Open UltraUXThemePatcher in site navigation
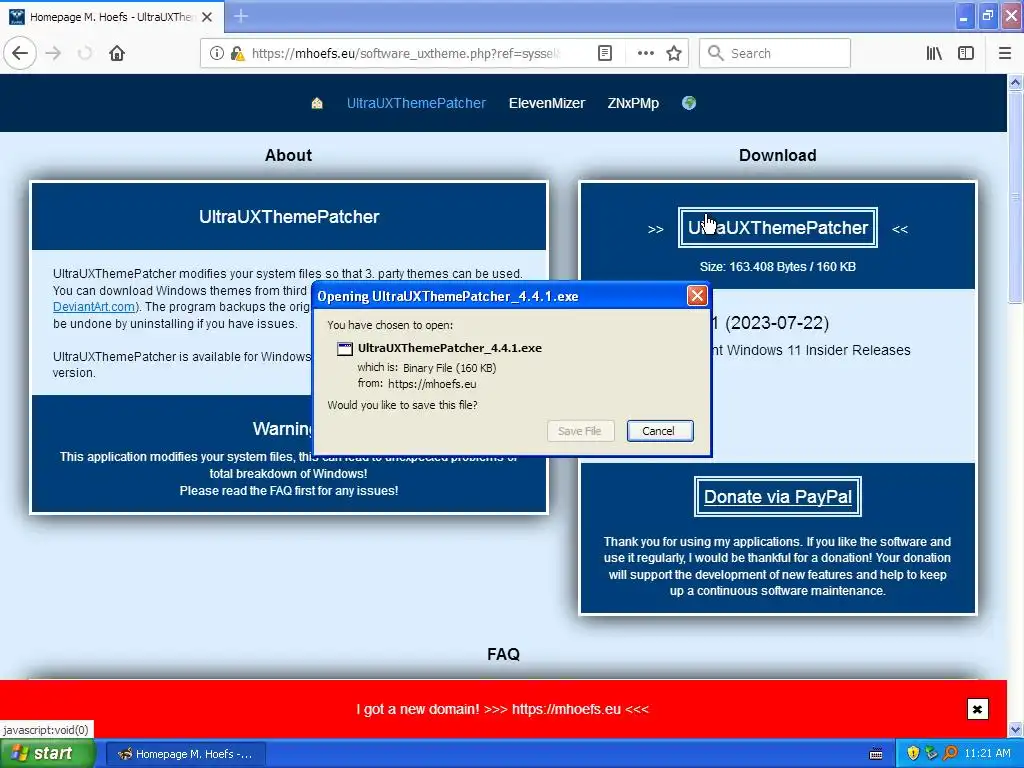The image size is (1024, 768). (416, 103)
